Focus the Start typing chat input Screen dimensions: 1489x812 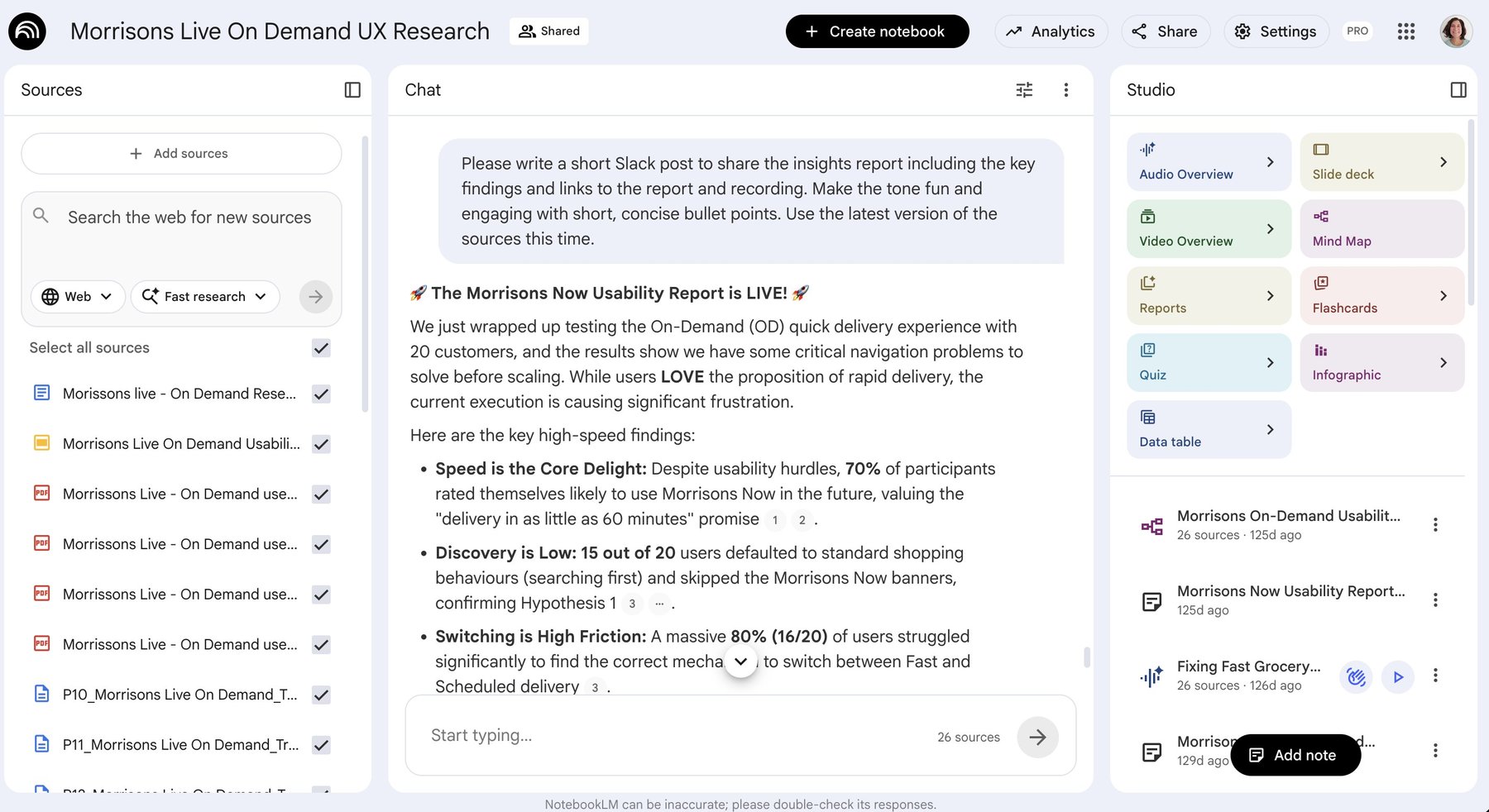click(x=678, y=736)
